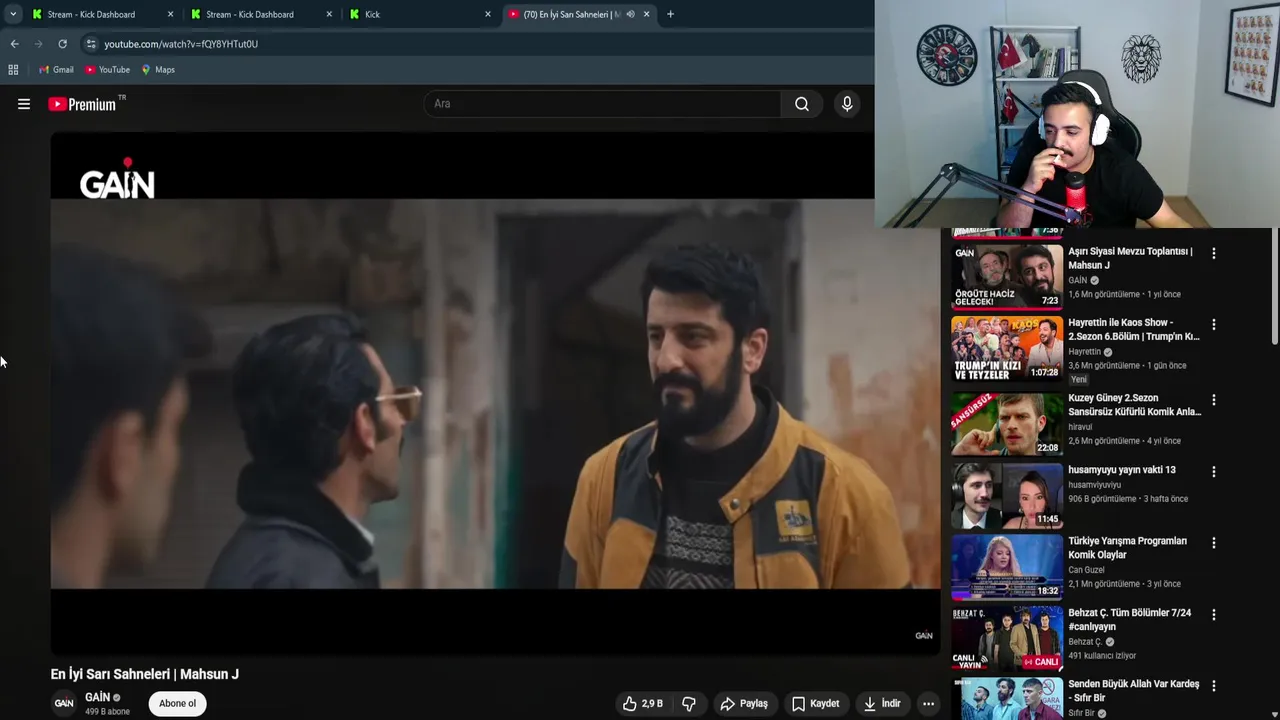Open hiravul channel name
Image resolution: width=1280 pixels, height=720 pixels.
(x=1080, y=427)
